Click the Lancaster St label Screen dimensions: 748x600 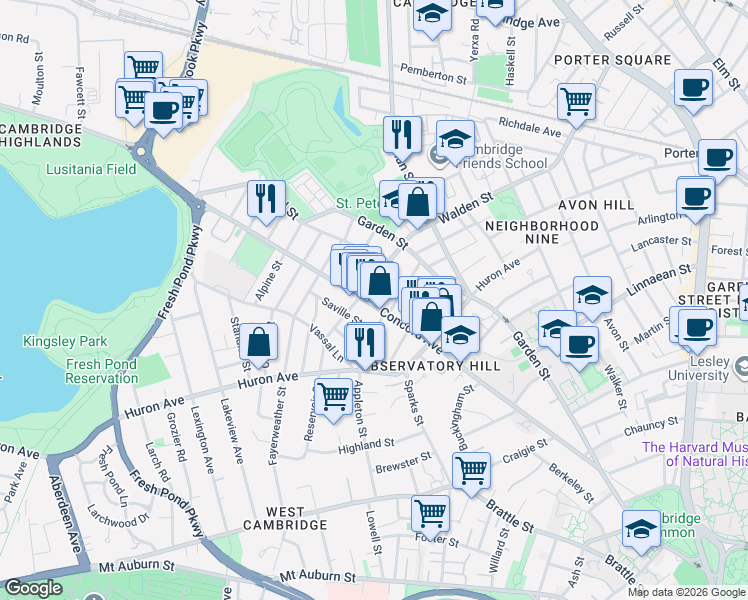click(x=661, y=244)
